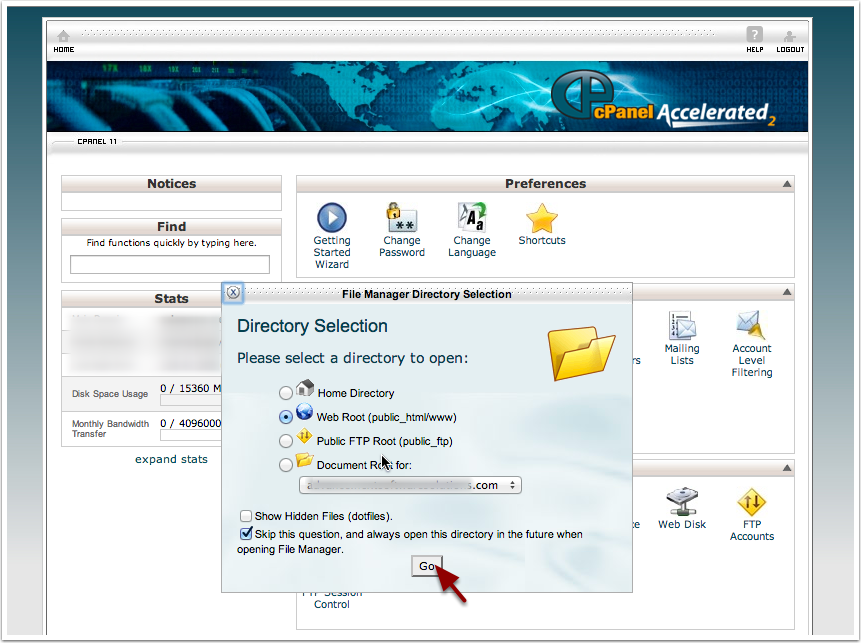The image size is (861, 643).
Task: Click the Find functions search field
Action: pyautogui.click(x=170, y=265)
